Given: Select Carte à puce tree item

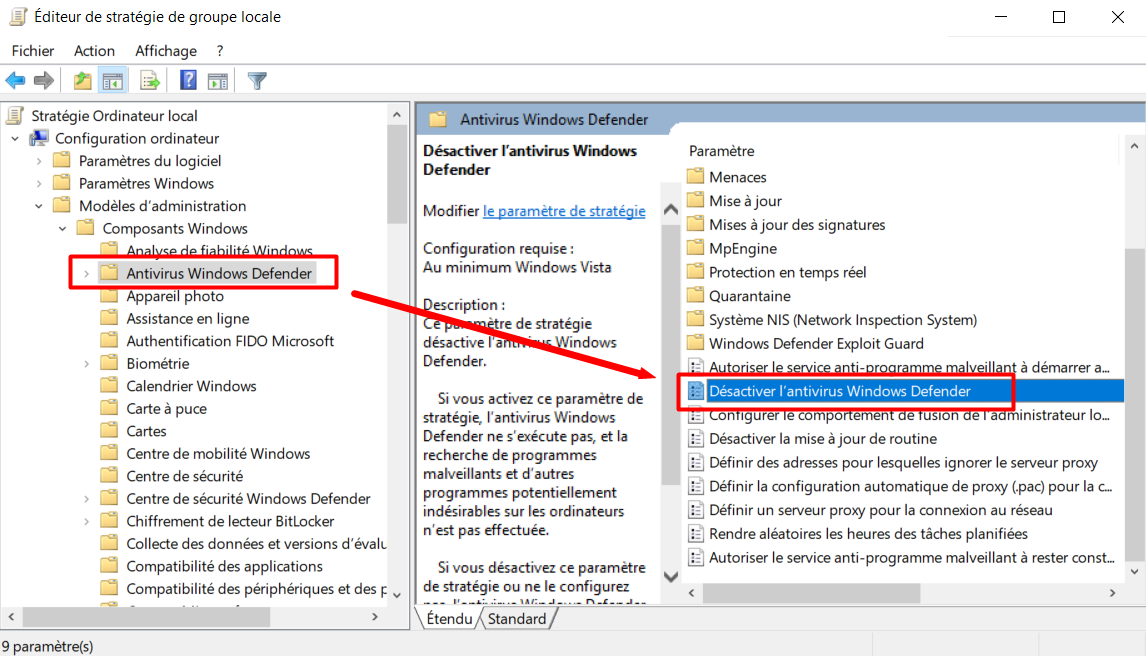Looking at the screenshot, I should point(166,408).
